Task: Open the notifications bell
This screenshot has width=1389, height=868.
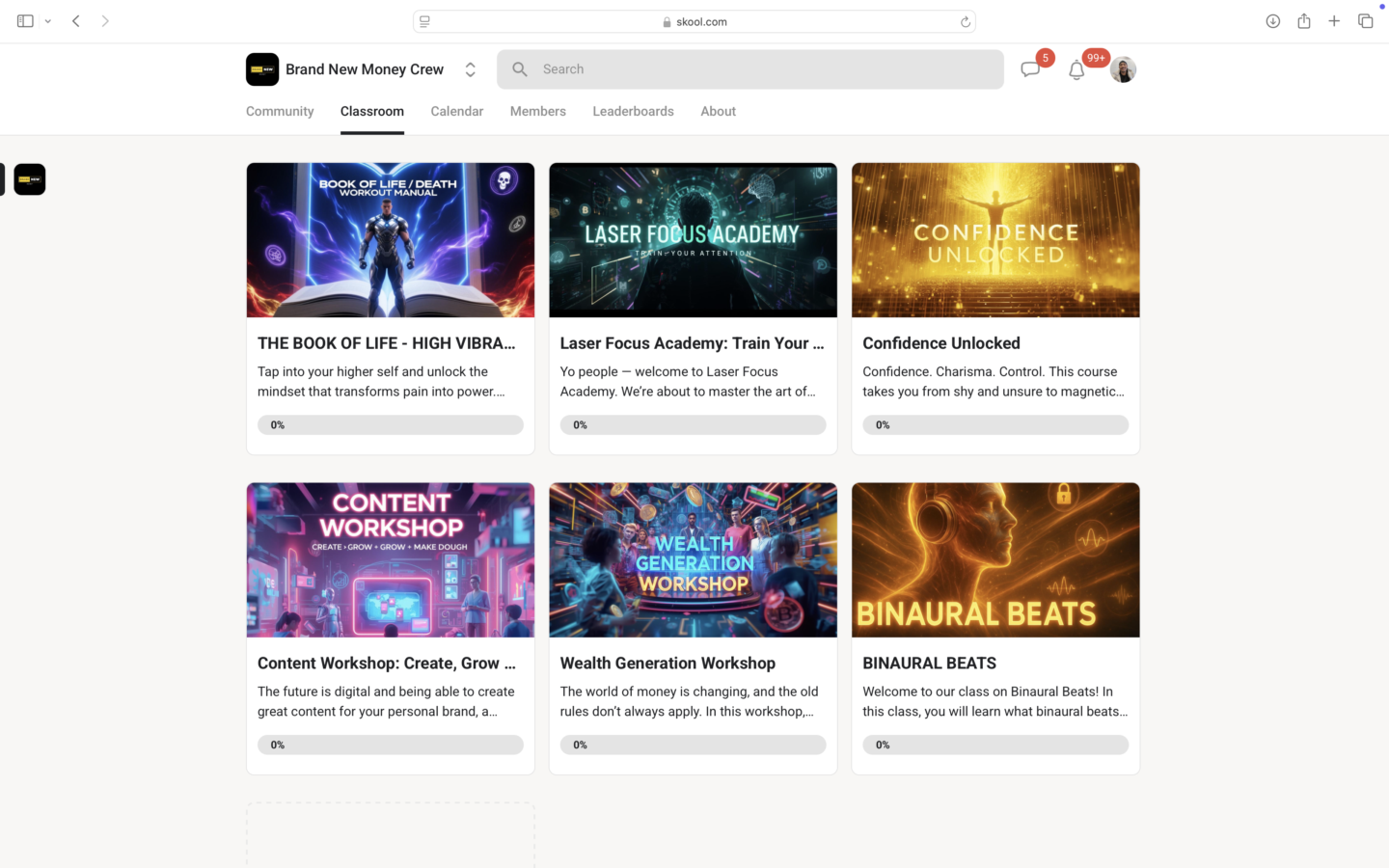Action: click(x=1076, y=69)
